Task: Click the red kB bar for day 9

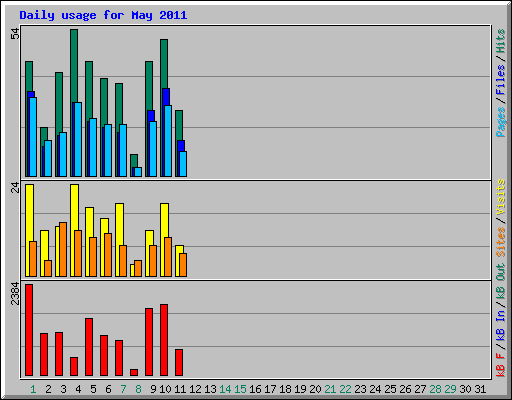Action: (149, 342)
